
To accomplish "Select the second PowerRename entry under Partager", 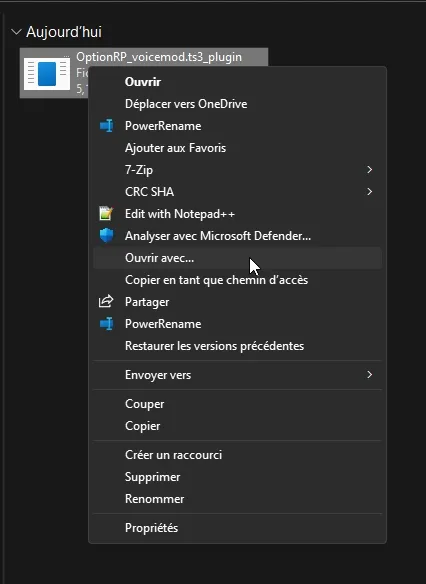I will (x=237, y=324).
